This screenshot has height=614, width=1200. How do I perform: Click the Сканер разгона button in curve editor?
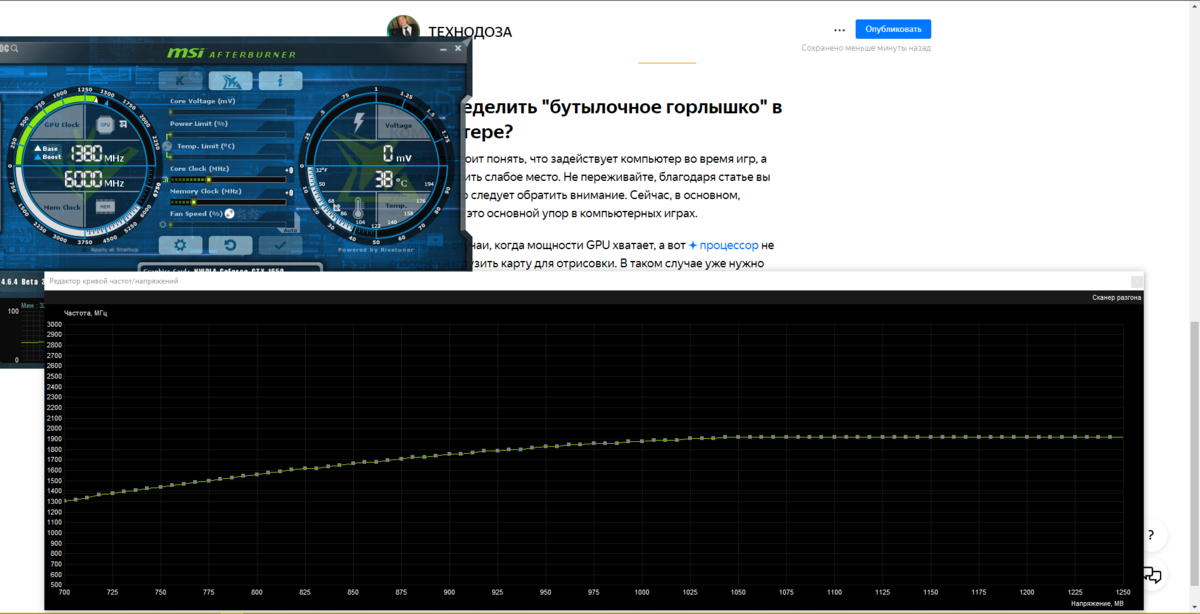coord(1115,297)
